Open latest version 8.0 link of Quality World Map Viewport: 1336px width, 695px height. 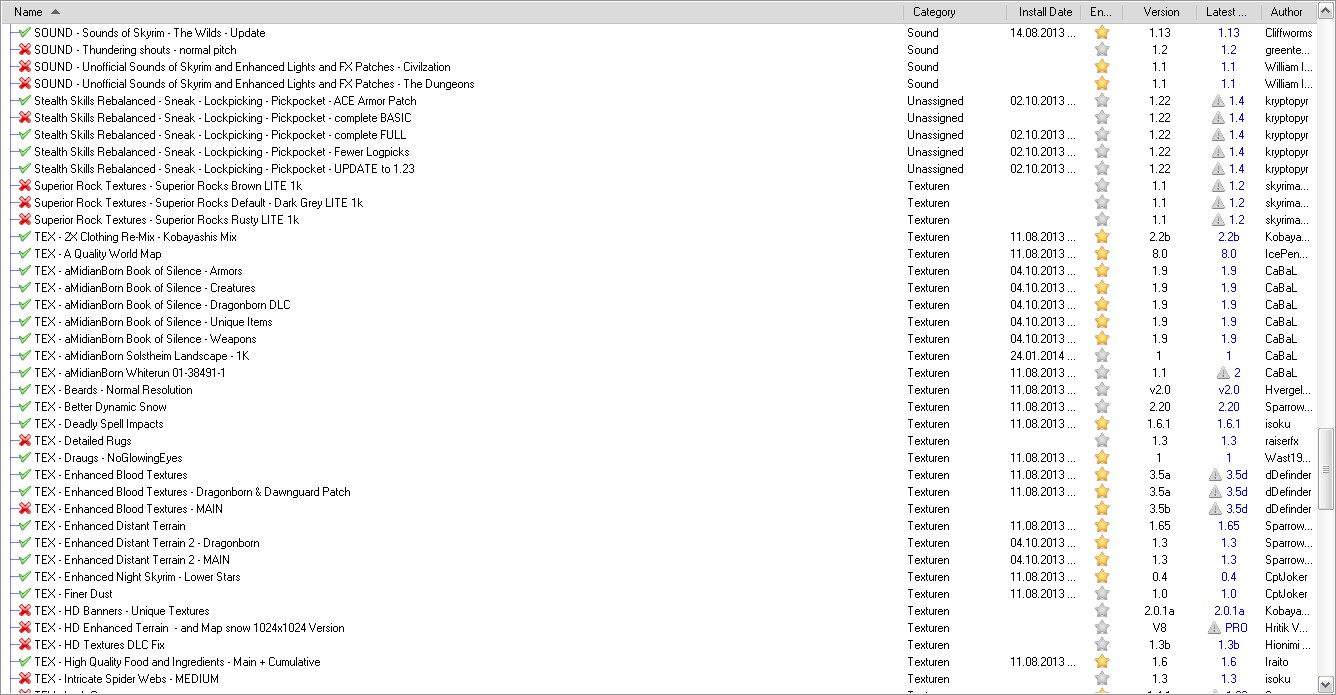[1228, 254]
